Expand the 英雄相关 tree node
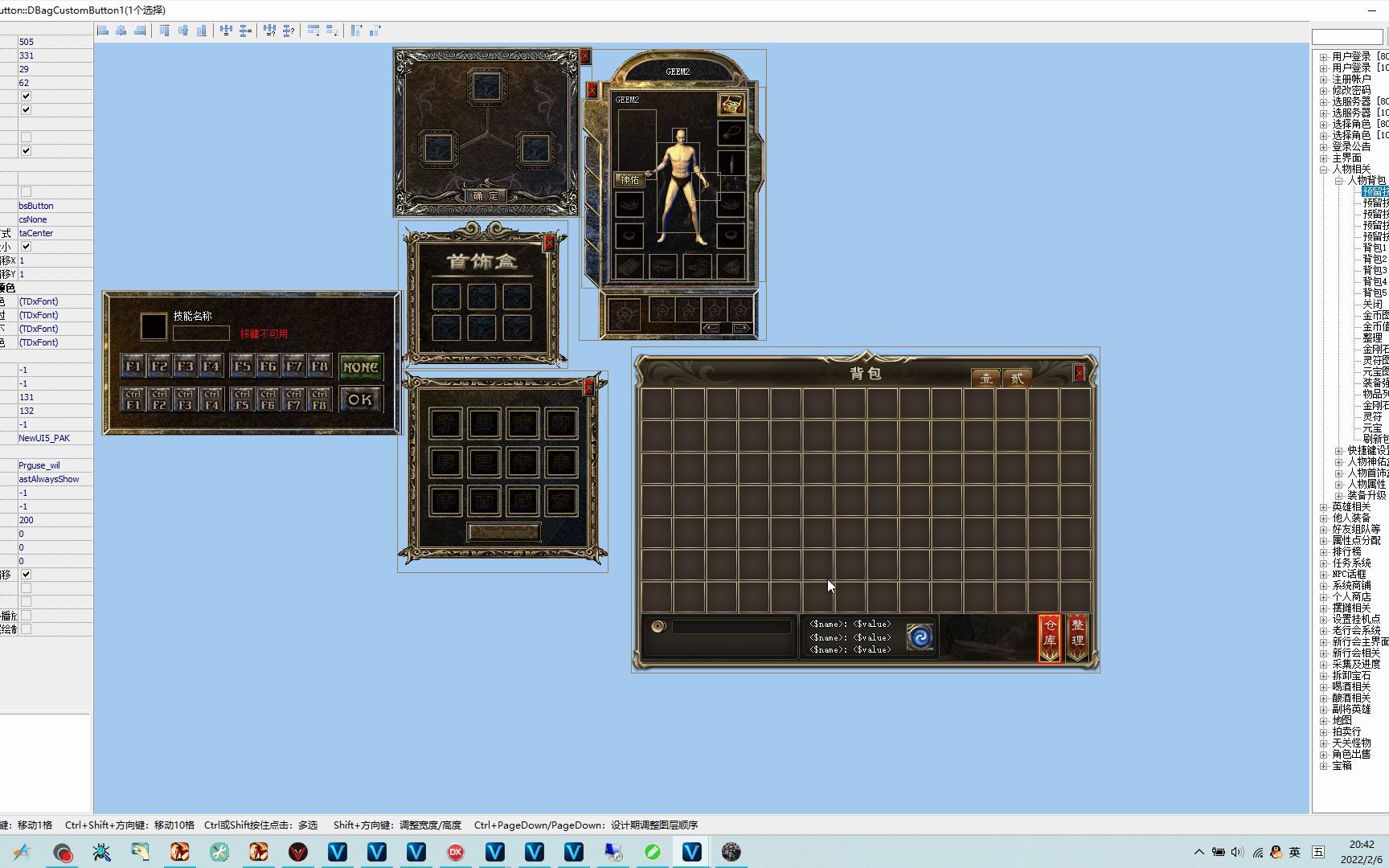Viewport: 1389px width, 868px height. [1323, 507]
